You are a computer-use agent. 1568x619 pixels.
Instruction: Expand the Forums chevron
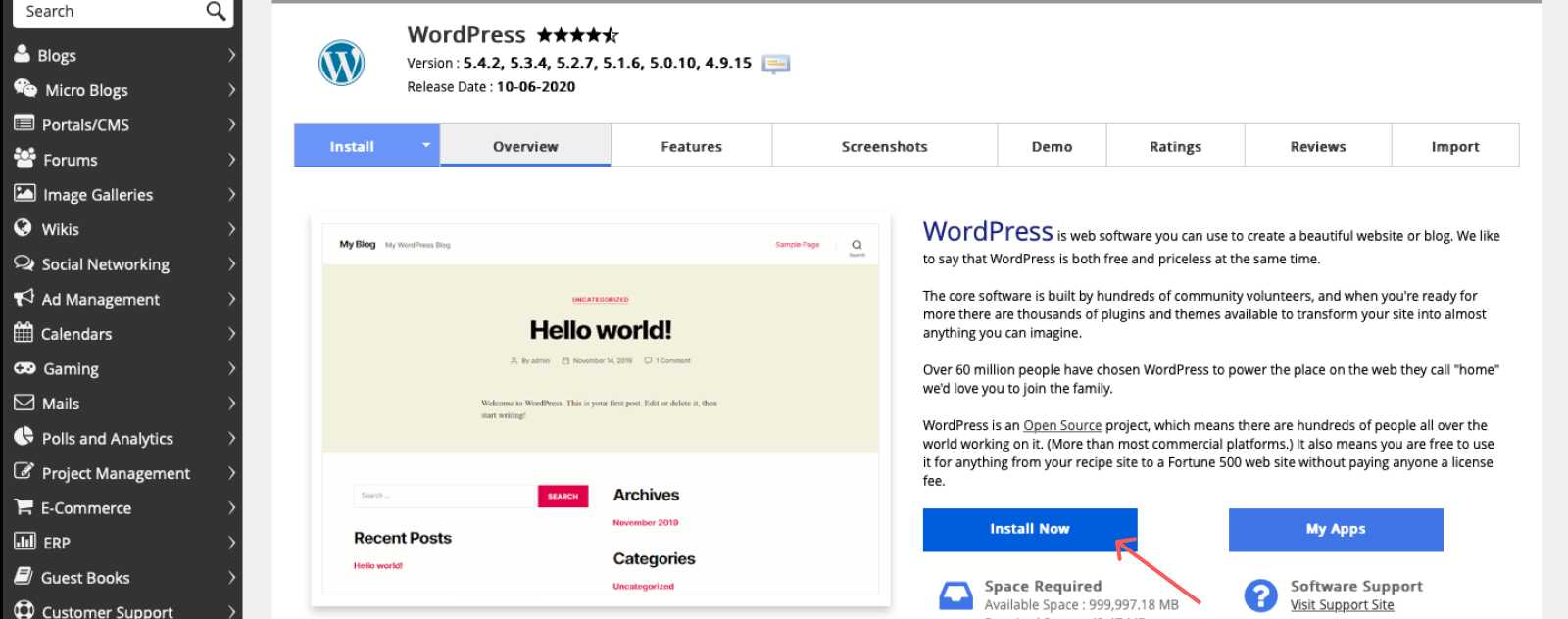coord(232,160)
